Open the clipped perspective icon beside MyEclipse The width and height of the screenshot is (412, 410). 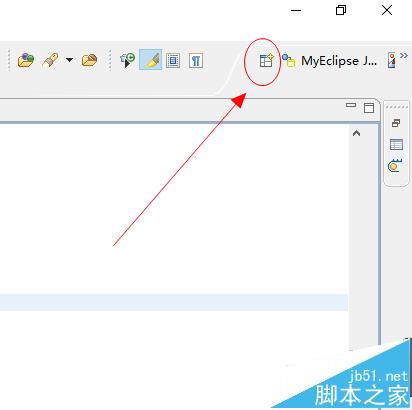pyautogui.click(x=392, y=61)
